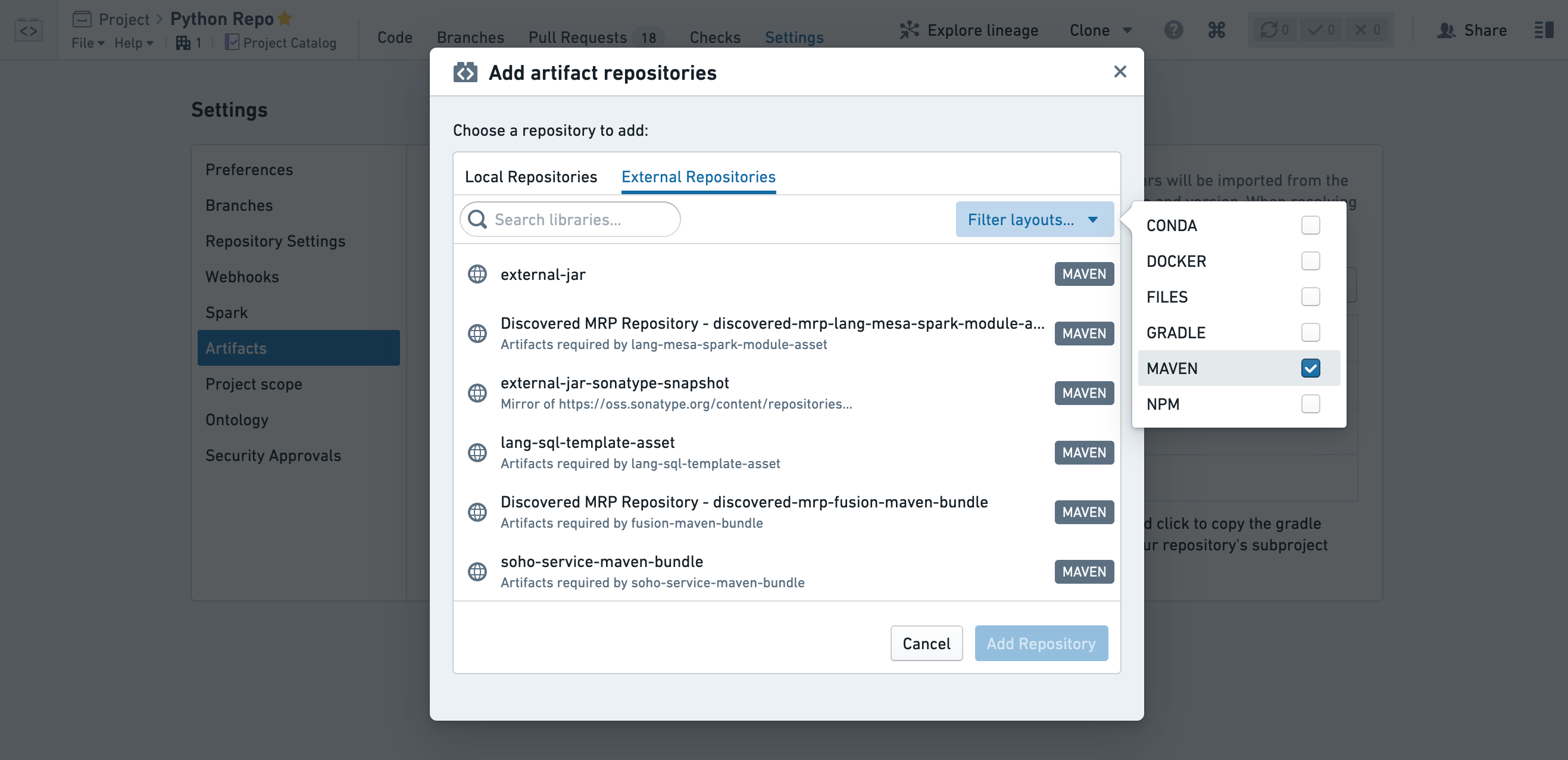Select the External Repositories tab

point(697,176)
